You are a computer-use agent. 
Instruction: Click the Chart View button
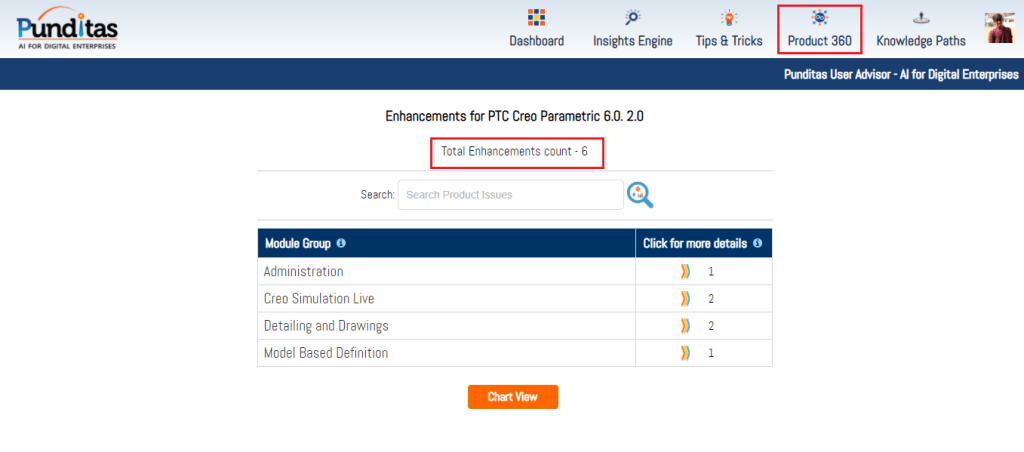coord(512,397)
